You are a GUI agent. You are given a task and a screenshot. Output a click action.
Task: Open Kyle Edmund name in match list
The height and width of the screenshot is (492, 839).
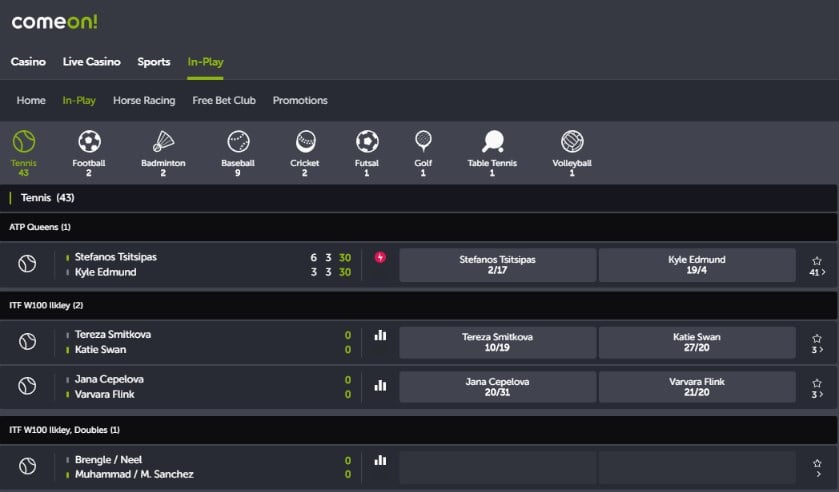pos(105,273)
